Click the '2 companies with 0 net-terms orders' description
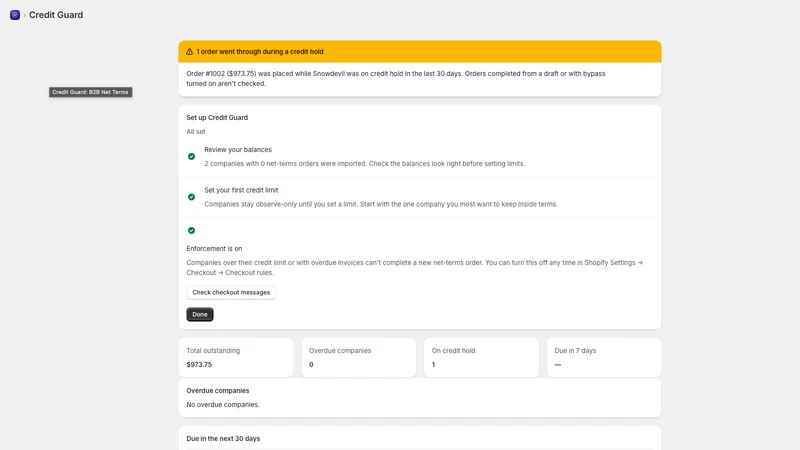The image size is (800, 450). click(x=365, y=164)
